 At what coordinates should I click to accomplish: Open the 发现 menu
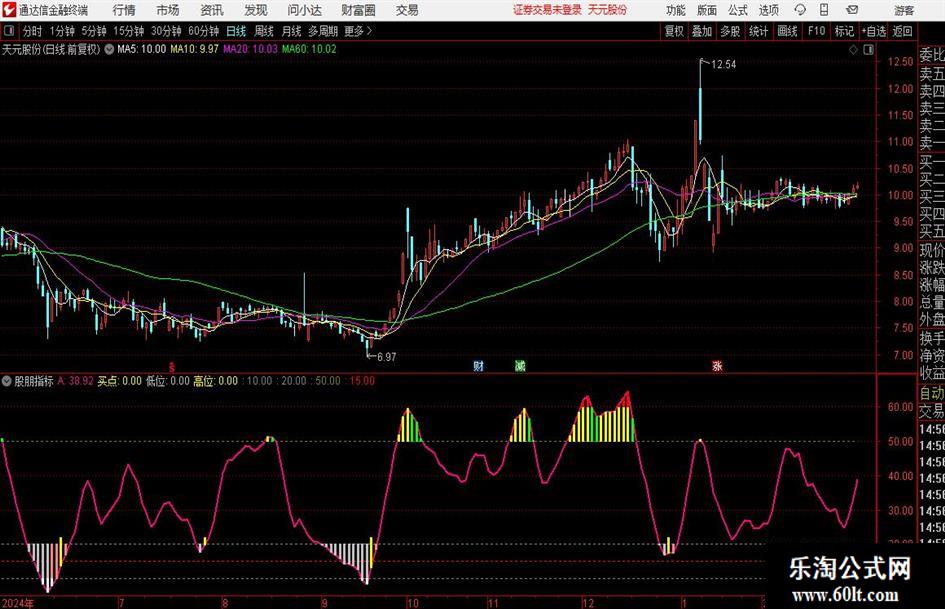pyautogui.click(x=256, y=10)
